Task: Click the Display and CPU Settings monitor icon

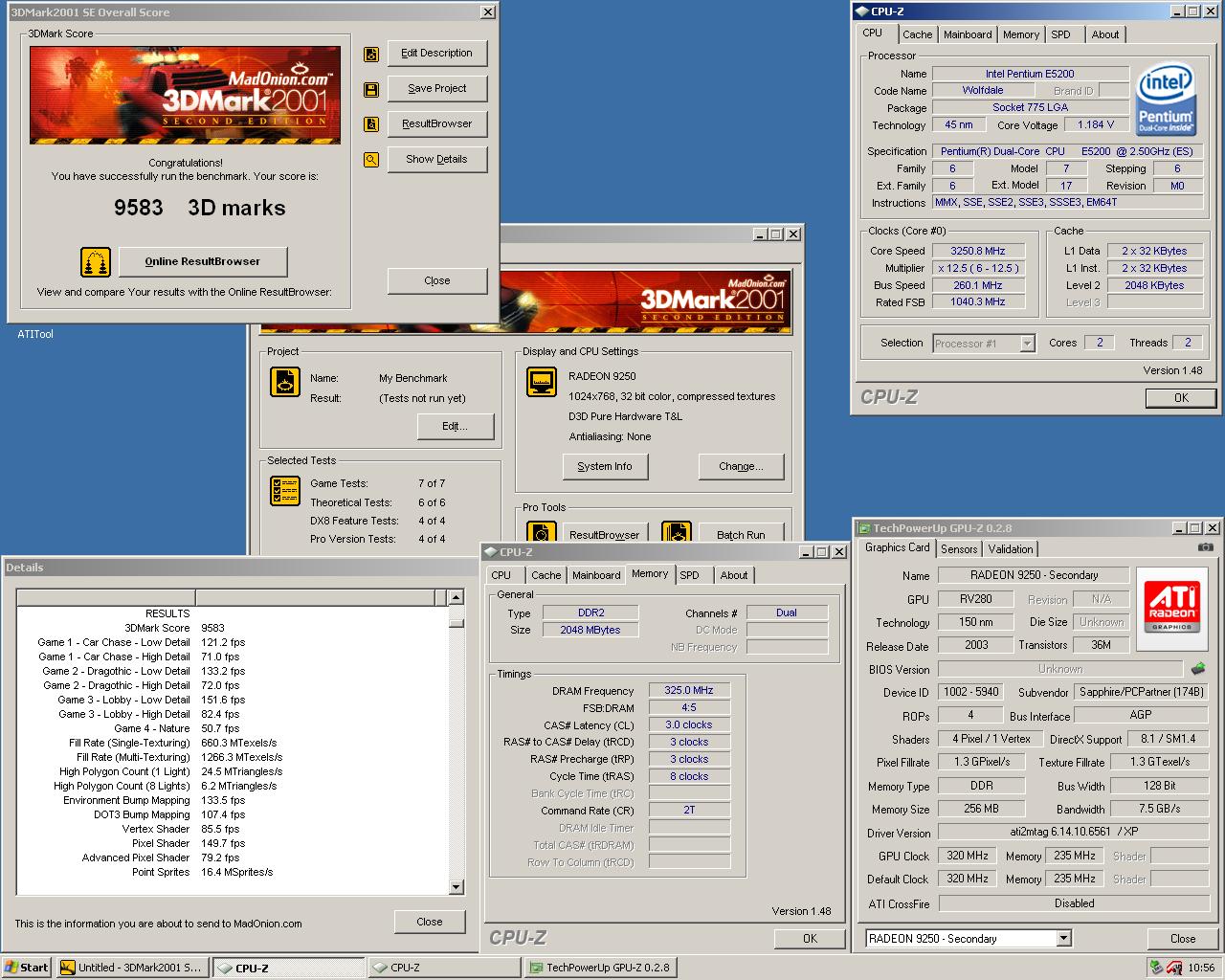Action: tap(542, 382)
